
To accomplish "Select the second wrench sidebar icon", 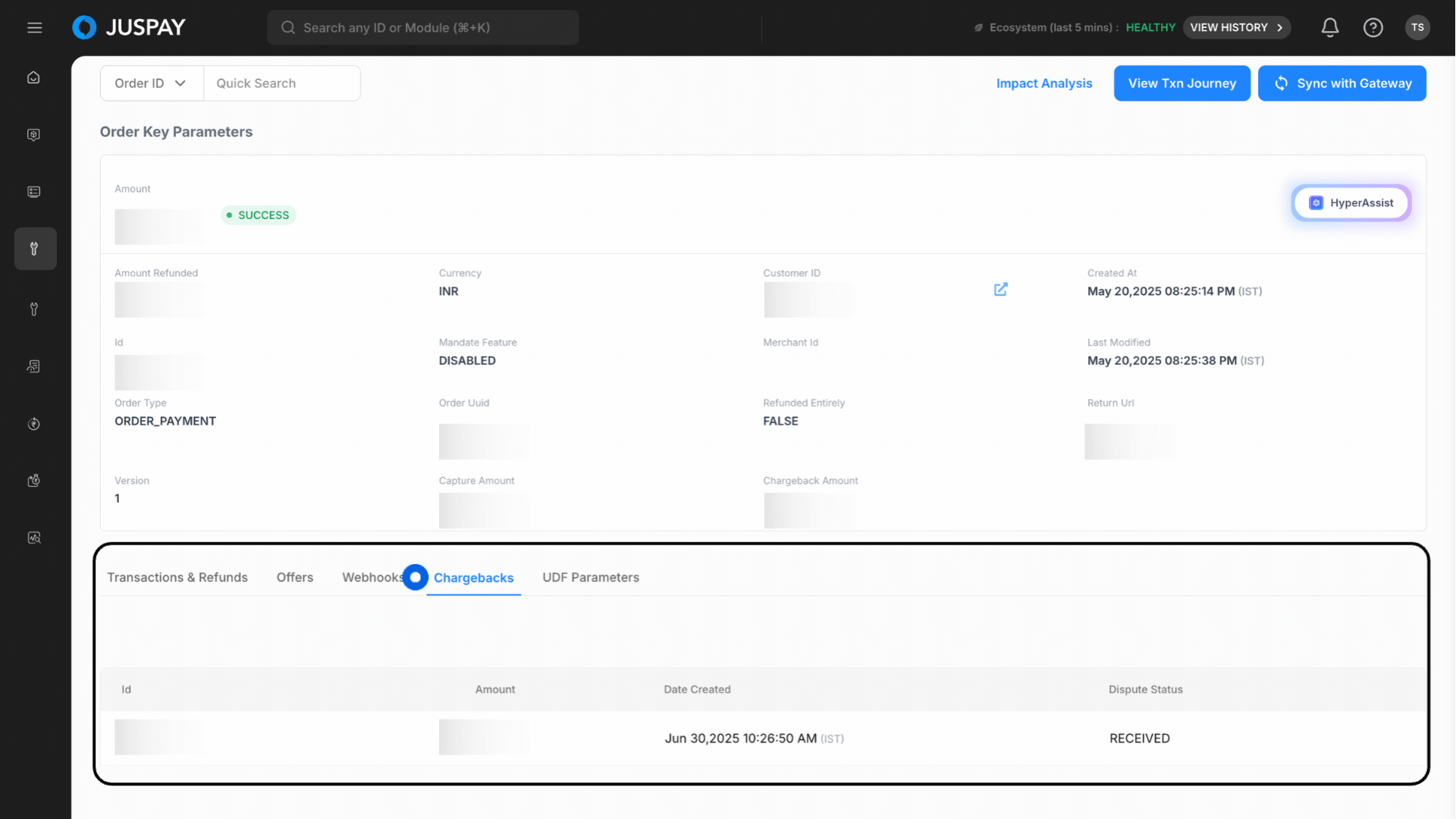I will [x=33, y=309].
